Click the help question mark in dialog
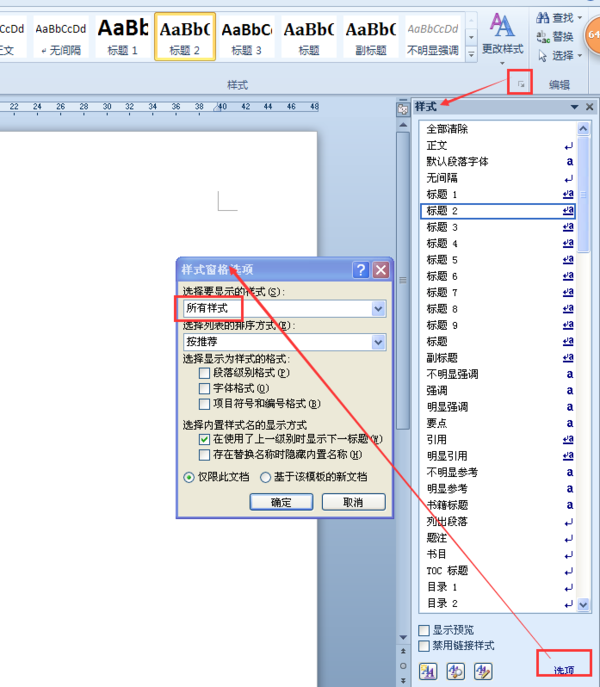Viewport: 600px width, 687px height. pyautogui.click(x=361, y=270)
